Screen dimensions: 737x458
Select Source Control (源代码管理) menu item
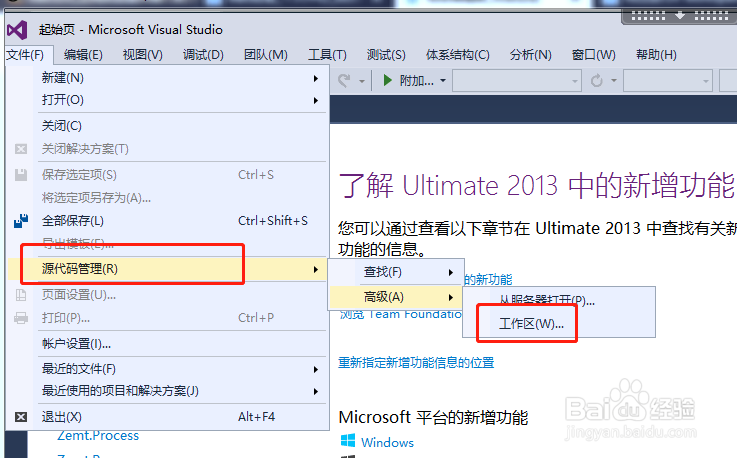(167, 269)
